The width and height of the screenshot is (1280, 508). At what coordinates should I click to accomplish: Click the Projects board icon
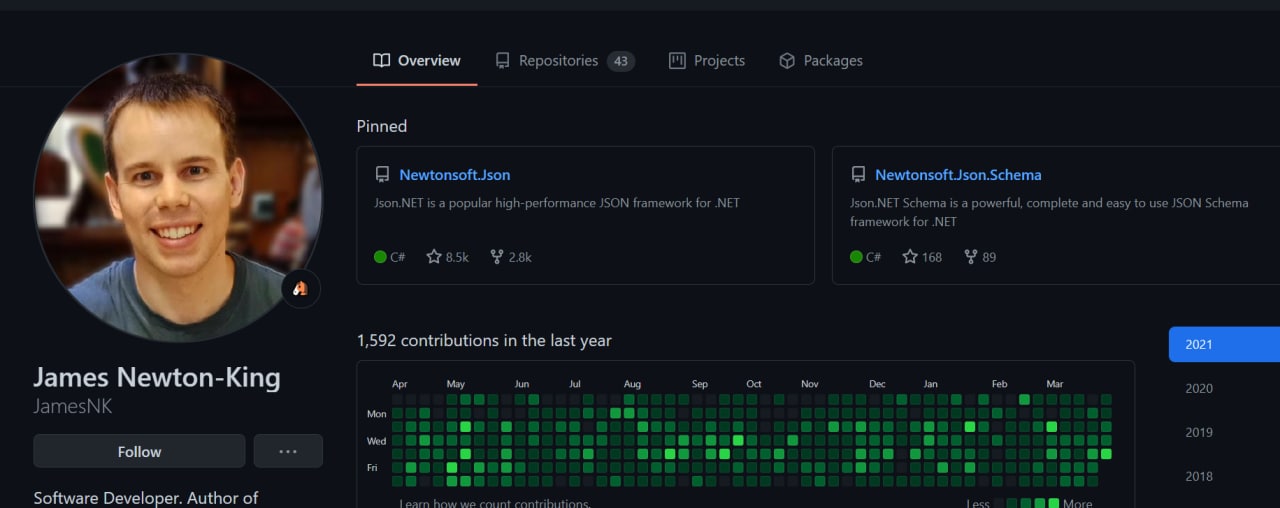[x=677, y=61]
